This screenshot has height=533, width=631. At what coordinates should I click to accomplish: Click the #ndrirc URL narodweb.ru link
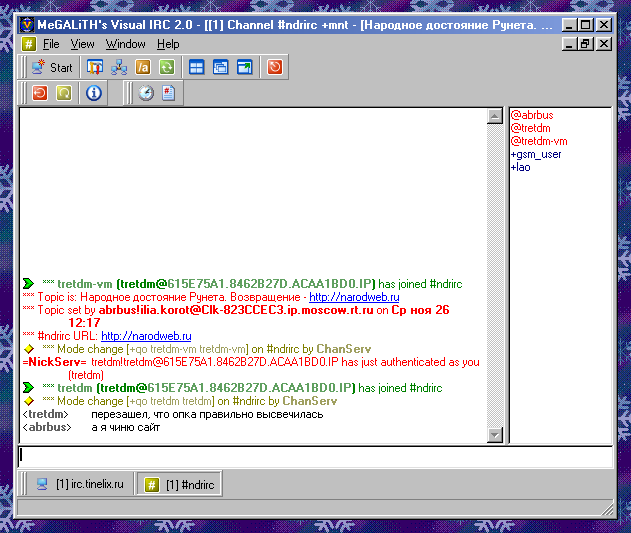(146, 336)
